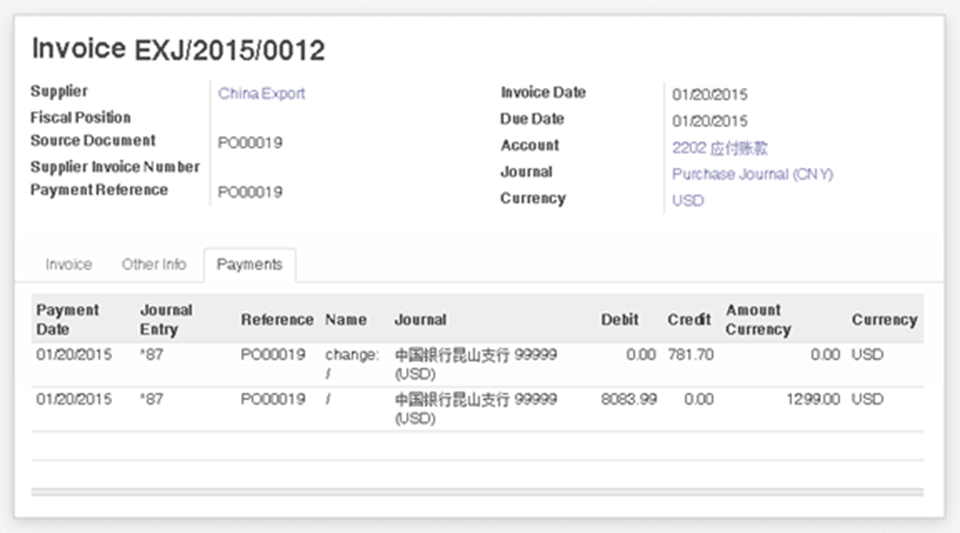Sort by Payment Date column header
960x533 pixels.
point(67,319)
